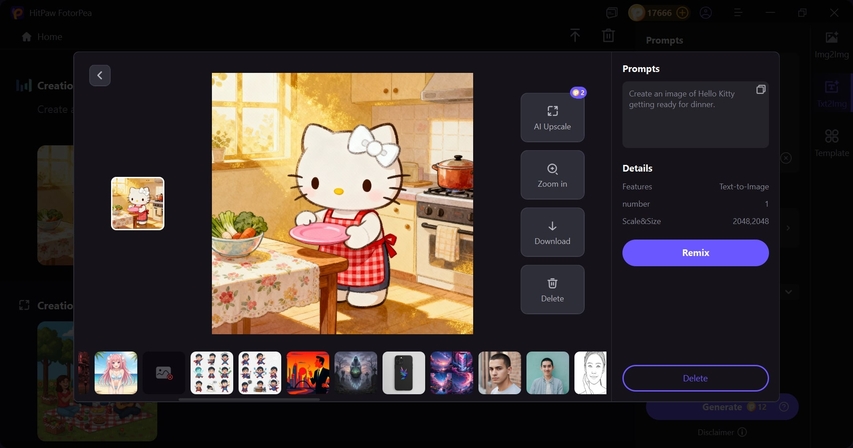Click the main Hello Kitty kitchen image
The width and height of the screenshot is (853, 448).
tap(342, 203)
